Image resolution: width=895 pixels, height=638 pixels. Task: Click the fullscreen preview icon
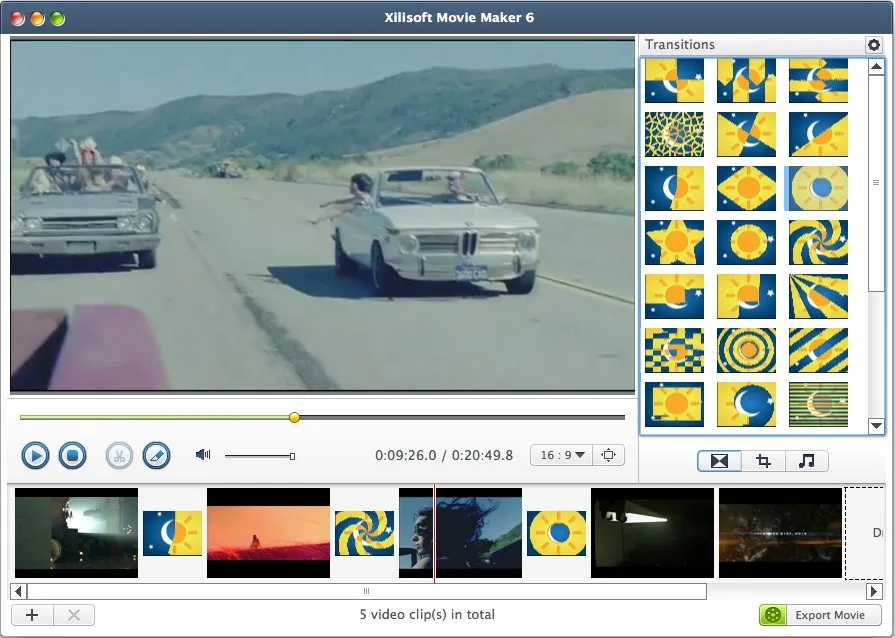pyautogui.click(x=607, y=454)
